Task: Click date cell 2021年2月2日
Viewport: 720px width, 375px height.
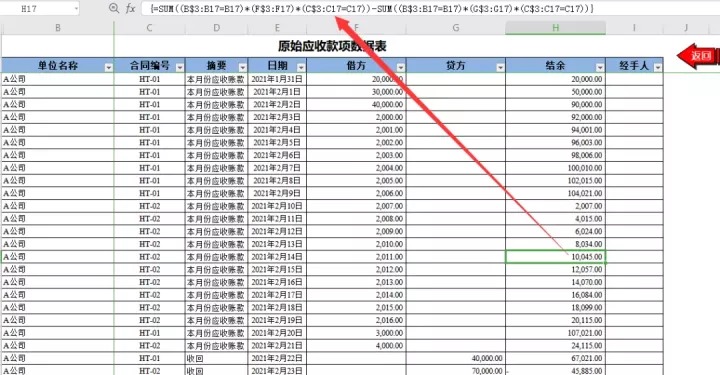Action: tap(277, 105)
